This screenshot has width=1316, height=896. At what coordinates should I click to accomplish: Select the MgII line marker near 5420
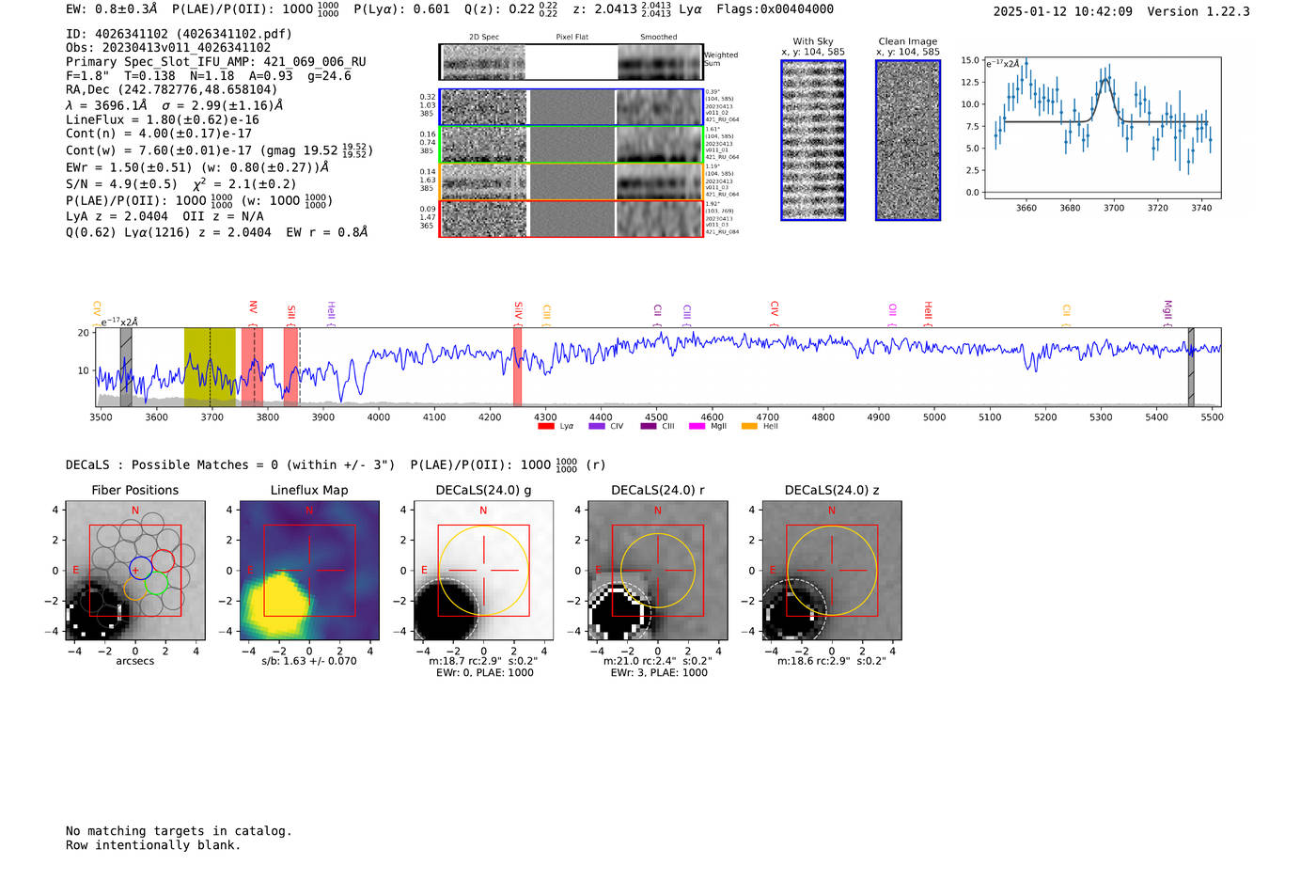(1168, 311)
